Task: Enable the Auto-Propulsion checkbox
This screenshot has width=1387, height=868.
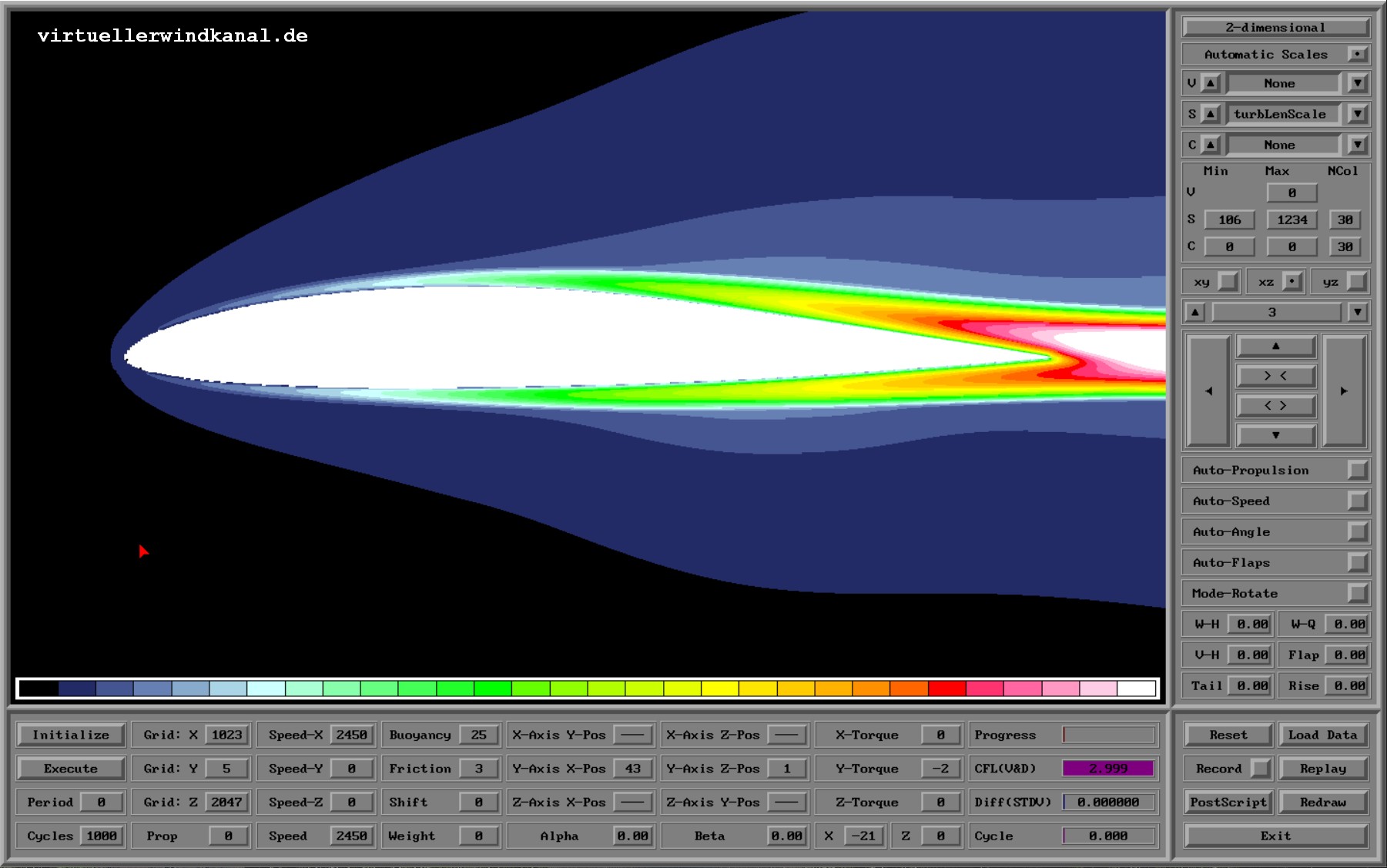Action: tap(1357, 470)
